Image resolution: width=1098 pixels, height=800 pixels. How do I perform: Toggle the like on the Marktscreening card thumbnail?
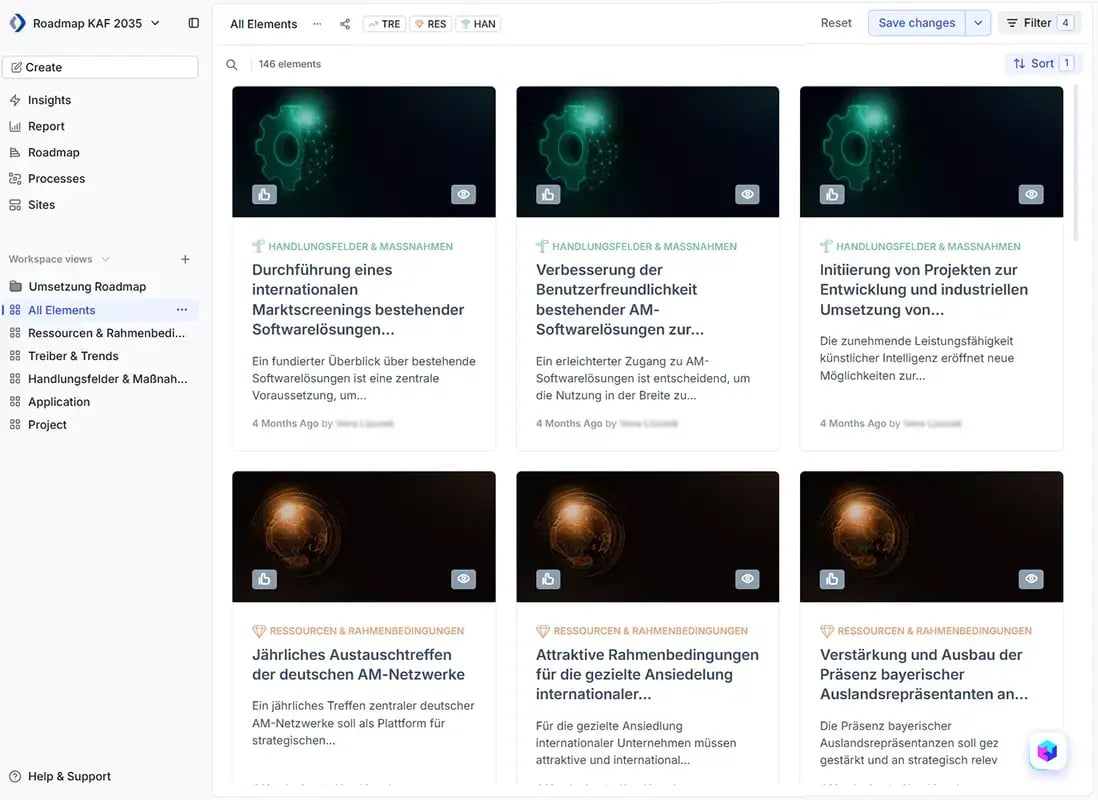coord(263,195)
